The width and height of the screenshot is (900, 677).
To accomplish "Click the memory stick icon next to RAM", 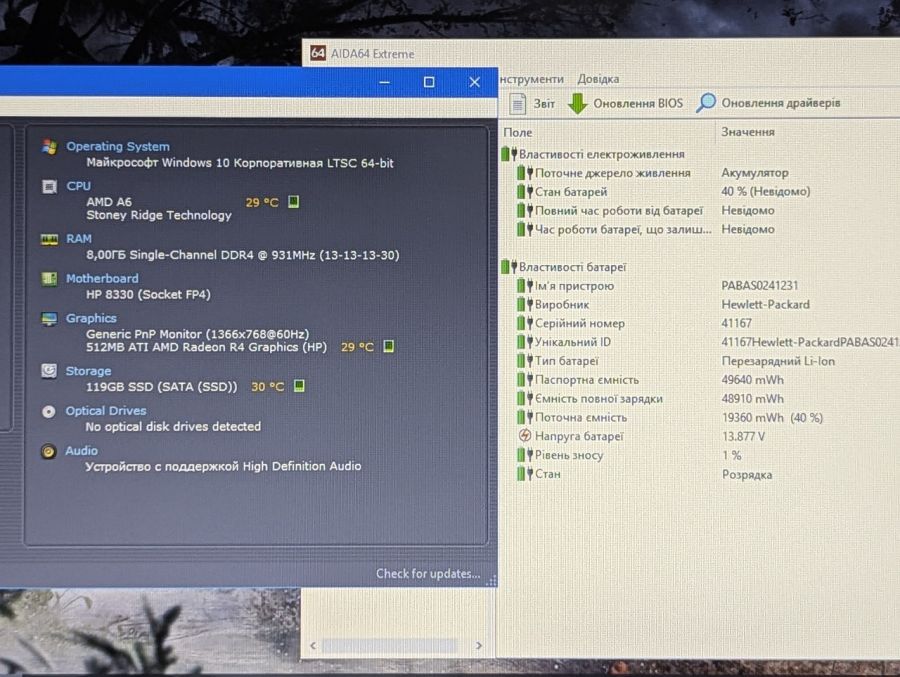I will click(x=49, y=239).
